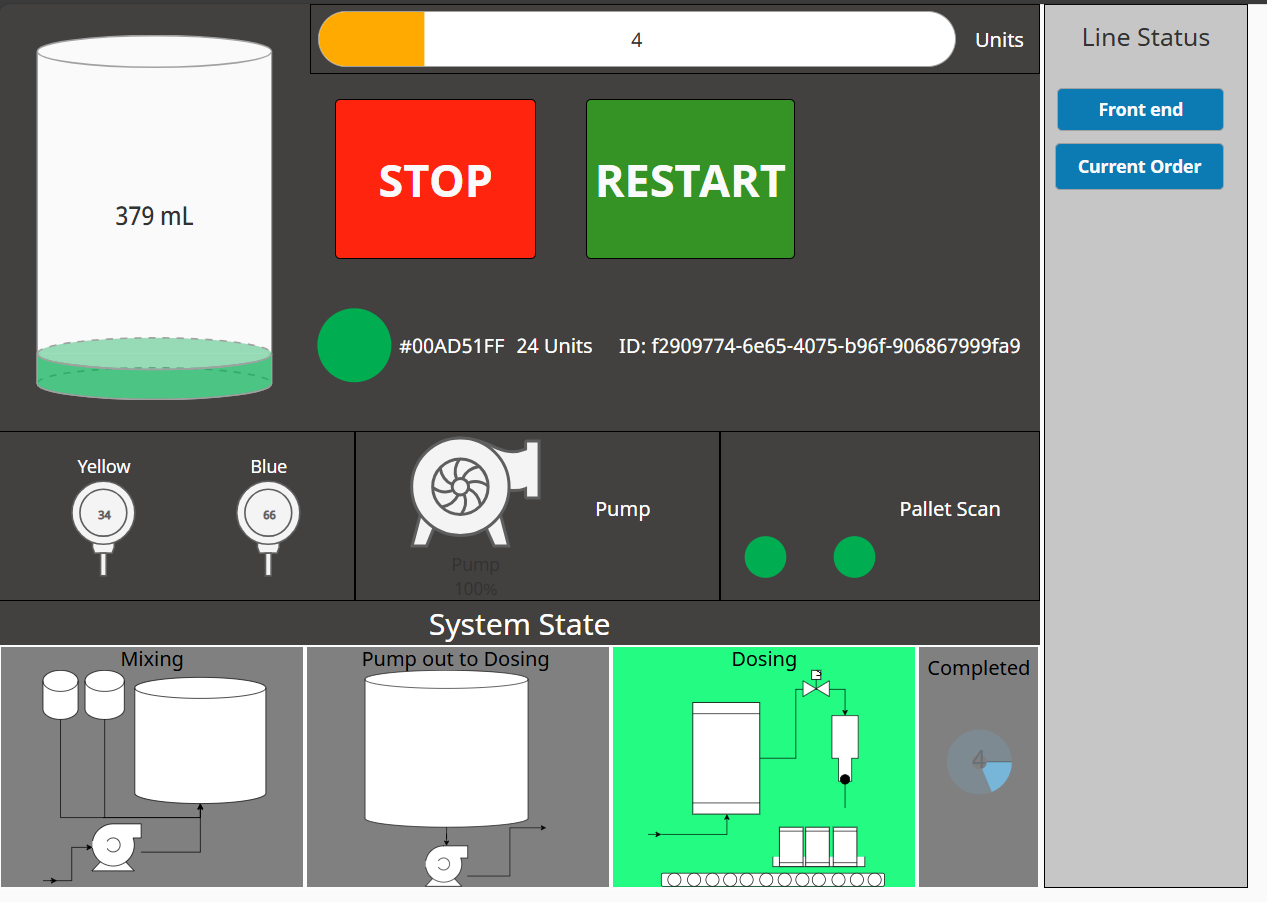Select the Blue gauge sensor
The image size is (1267, 902).
268,514
